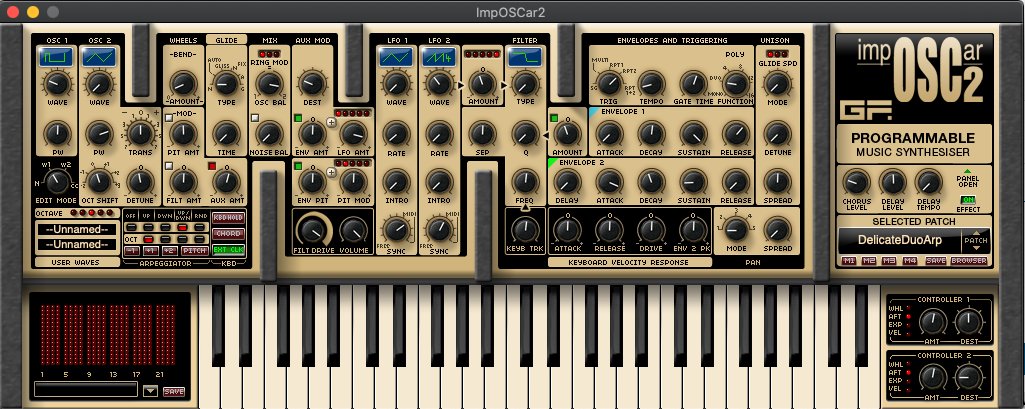Image resolution: width=1025 pixels, height=409 pixels.
Task: Toggle the green square beside ENV PIT
Action: tap(298, 168)
